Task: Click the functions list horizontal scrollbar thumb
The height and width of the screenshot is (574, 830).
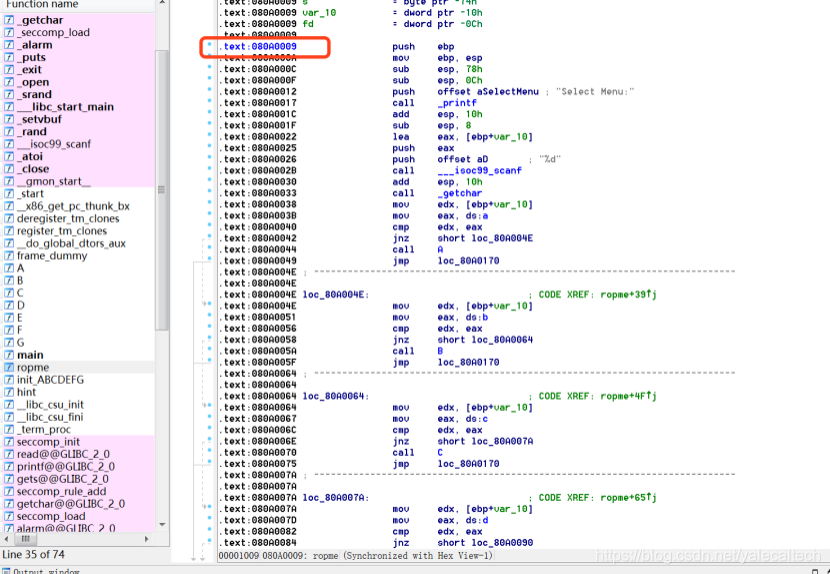Action: tap(25, 539)
